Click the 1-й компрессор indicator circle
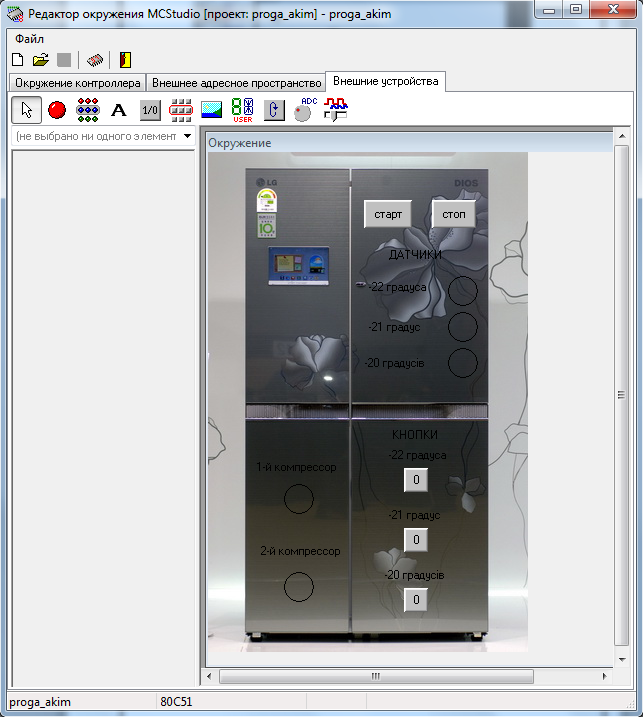 click(299, 498)
